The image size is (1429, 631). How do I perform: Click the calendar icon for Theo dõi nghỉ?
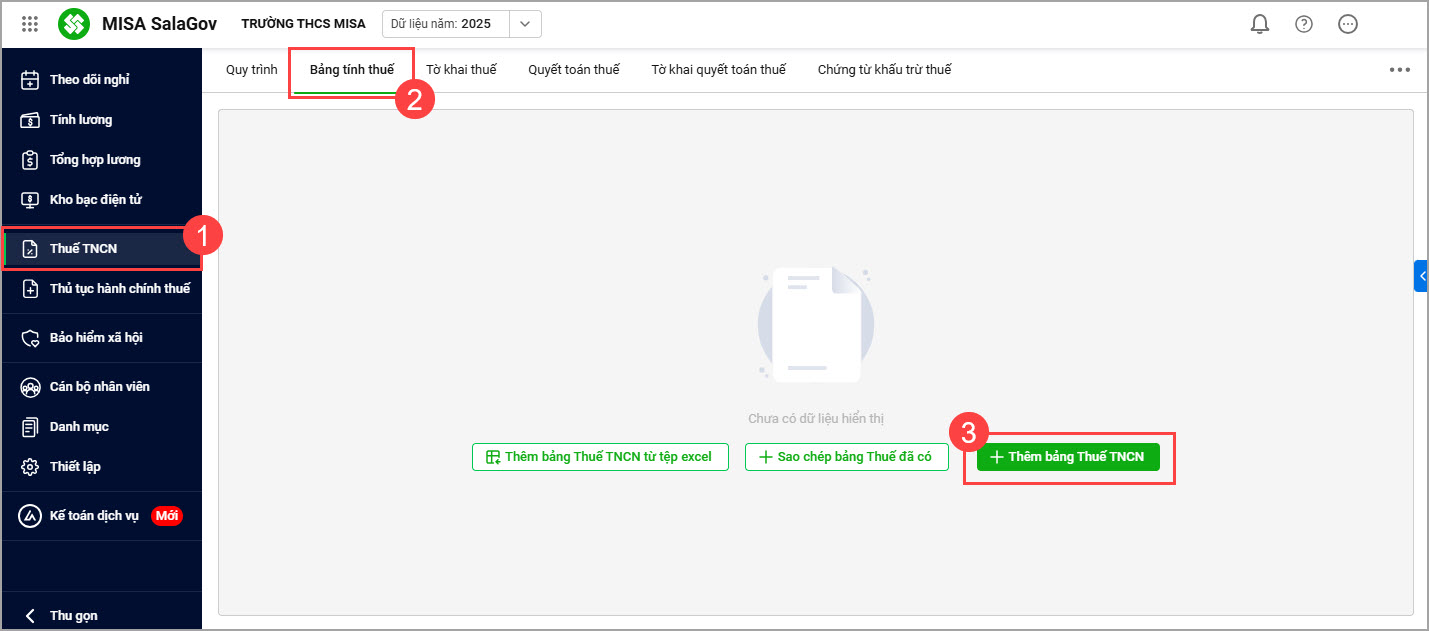[30, 80]
